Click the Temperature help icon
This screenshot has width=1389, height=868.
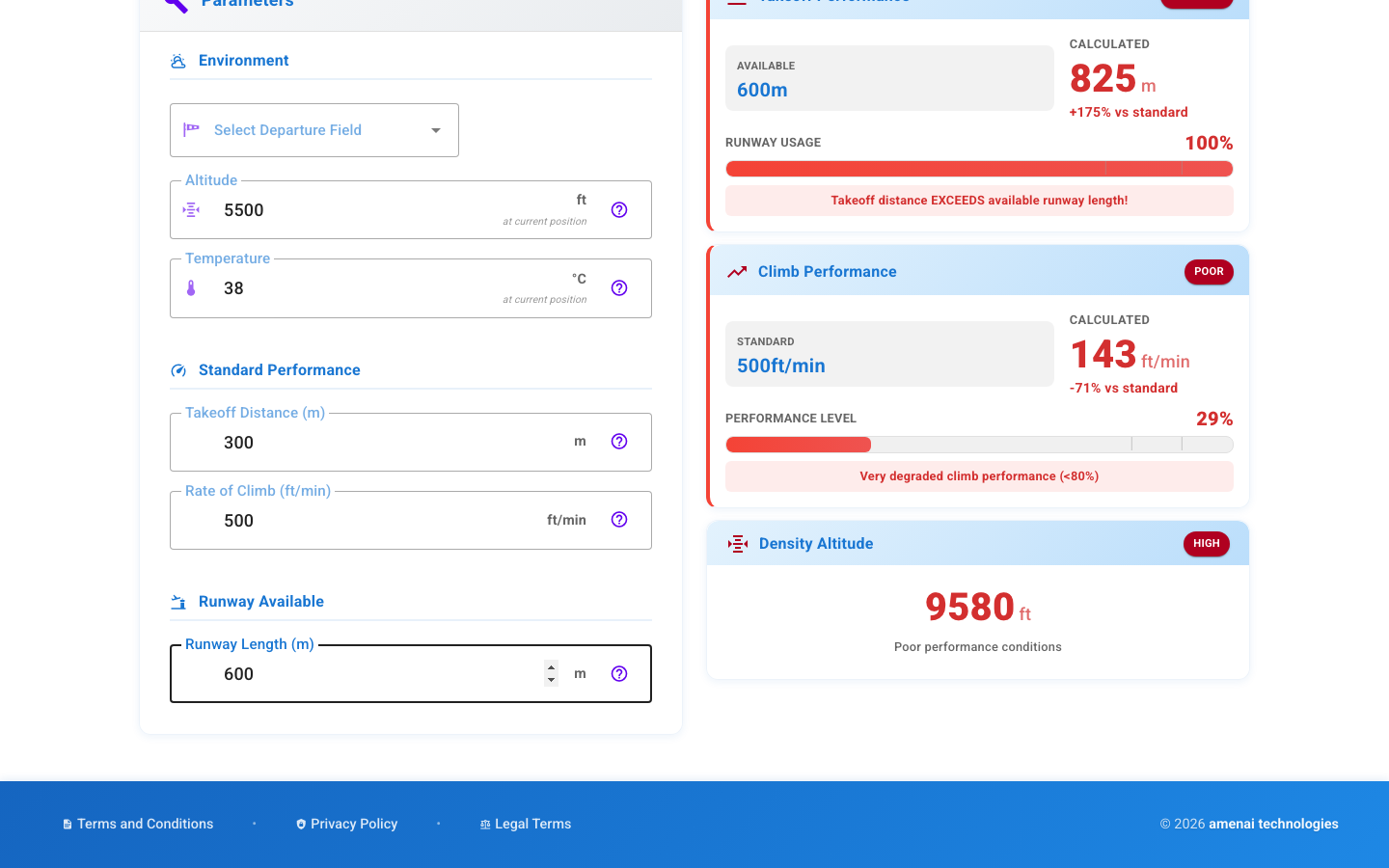click(619, 288)
